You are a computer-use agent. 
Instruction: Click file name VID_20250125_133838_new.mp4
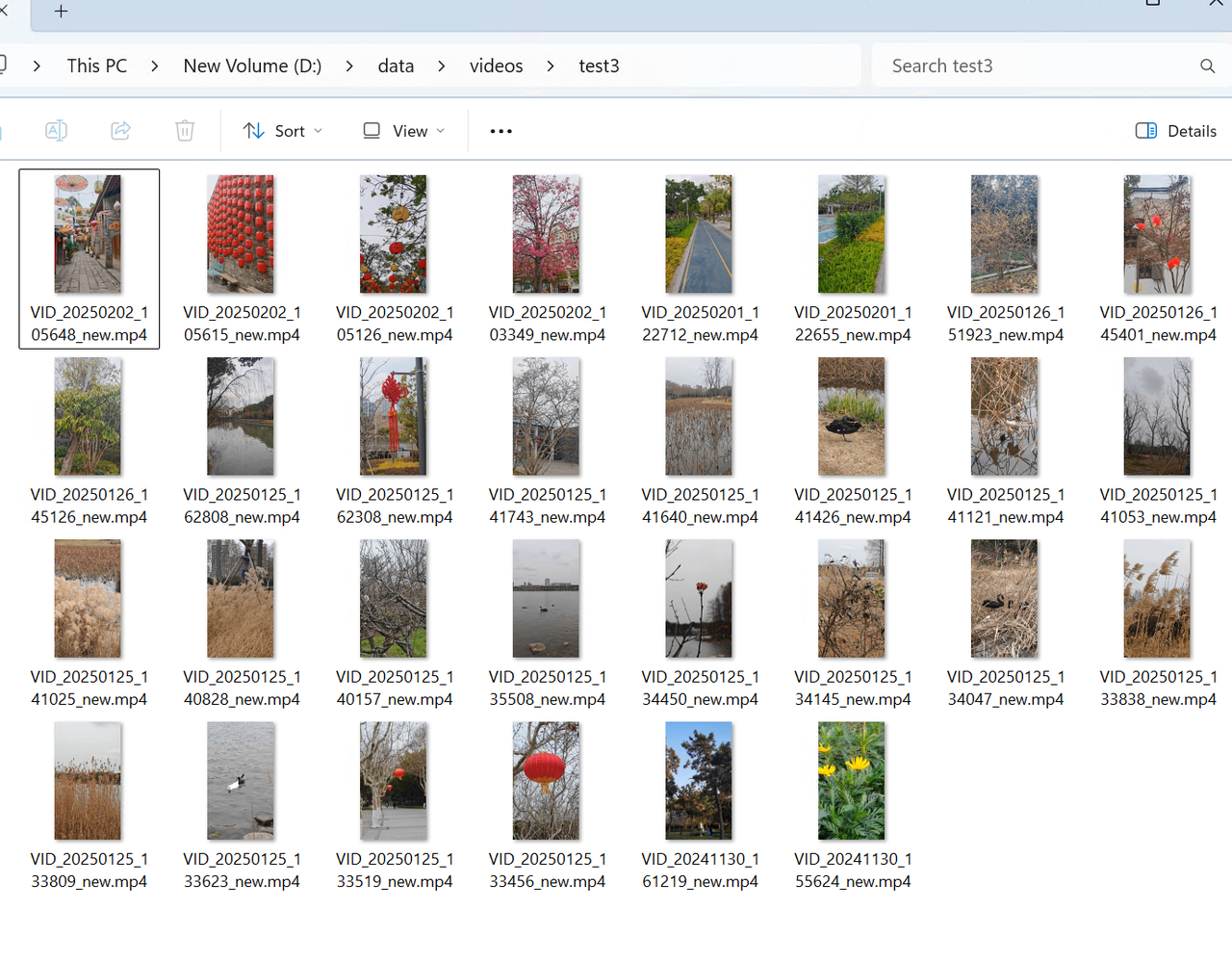click(x=1158, y=688)
